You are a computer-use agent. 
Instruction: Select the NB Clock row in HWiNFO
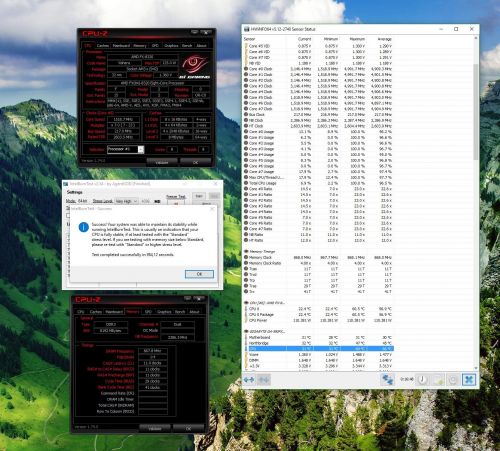point(318,120)
